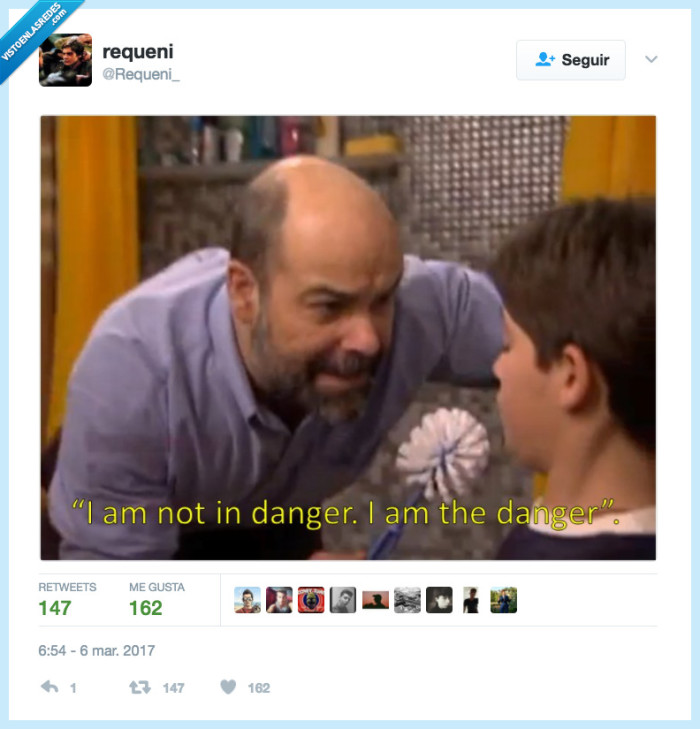The image size is (700, 729).
Task: Click the first liker avatar with sunglasses
Action: pyautogui.click(x=247, y=600)
